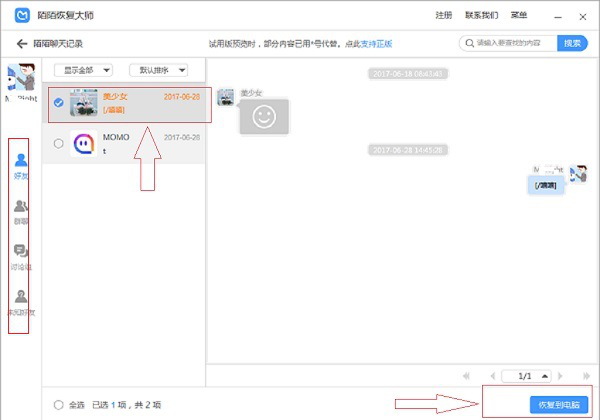
Task: Toggle the 全选 select all option
Action: 58,405
